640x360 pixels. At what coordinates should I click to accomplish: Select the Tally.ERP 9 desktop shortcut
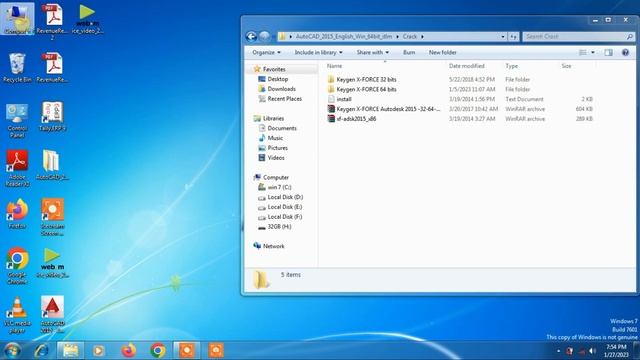(x=52, y=117)
